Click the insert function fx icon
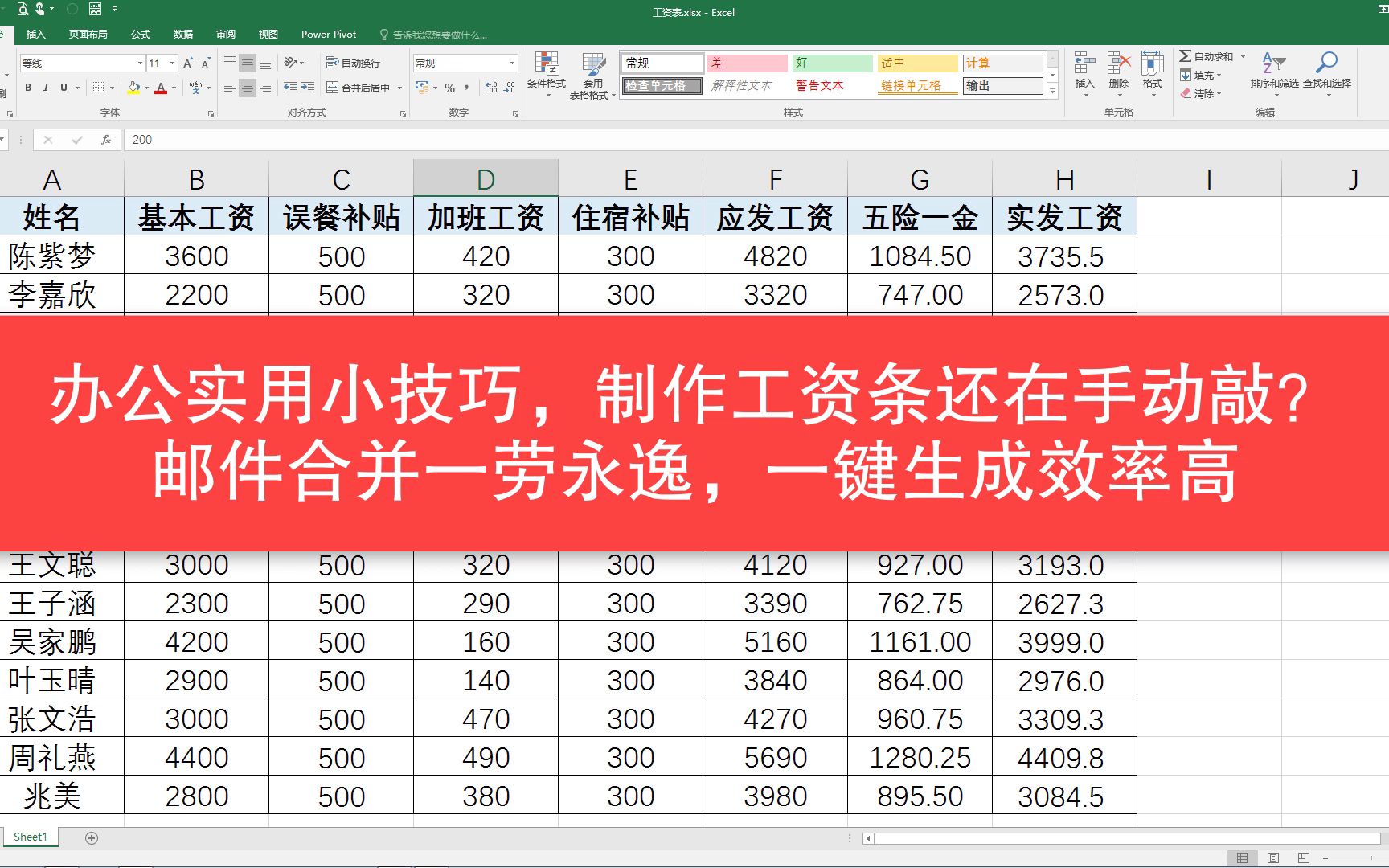 [106, 140]
